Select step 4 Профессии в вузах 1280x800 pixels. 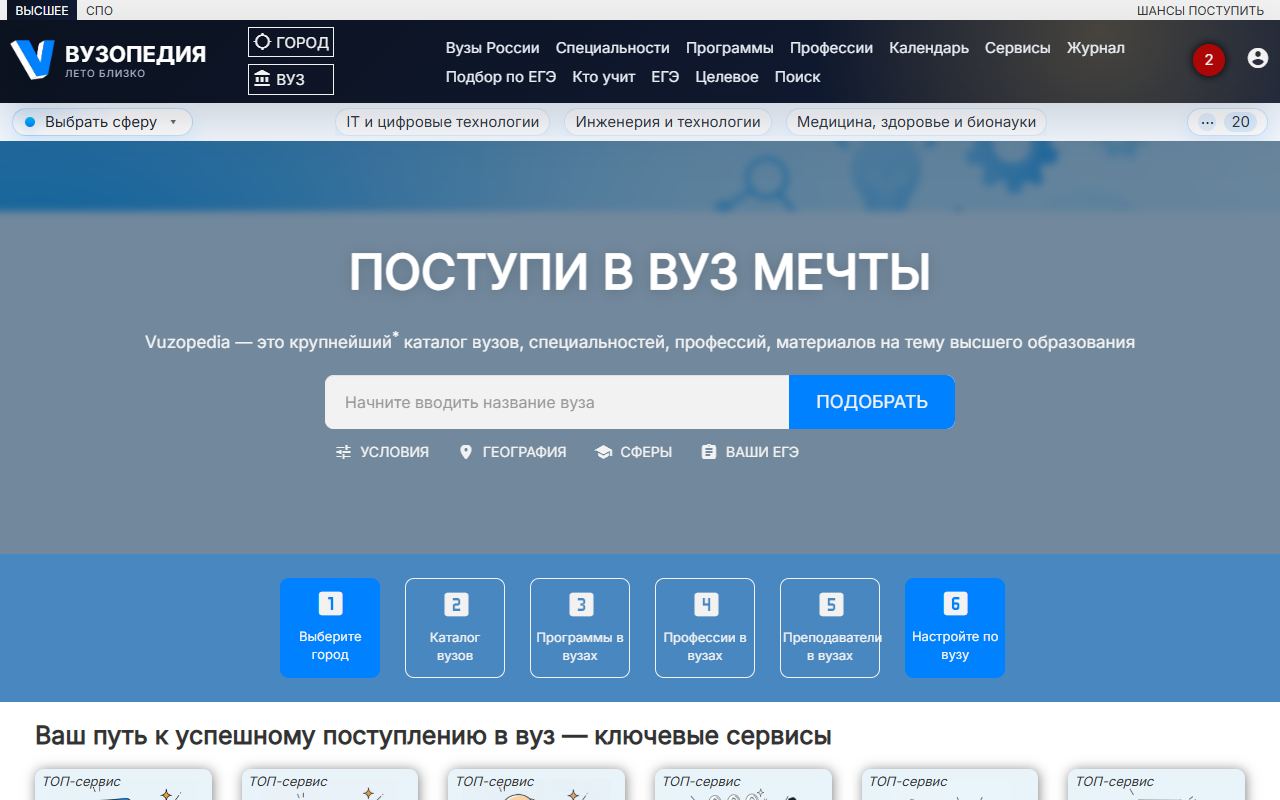pyautogui.click(x=705, y=628)
